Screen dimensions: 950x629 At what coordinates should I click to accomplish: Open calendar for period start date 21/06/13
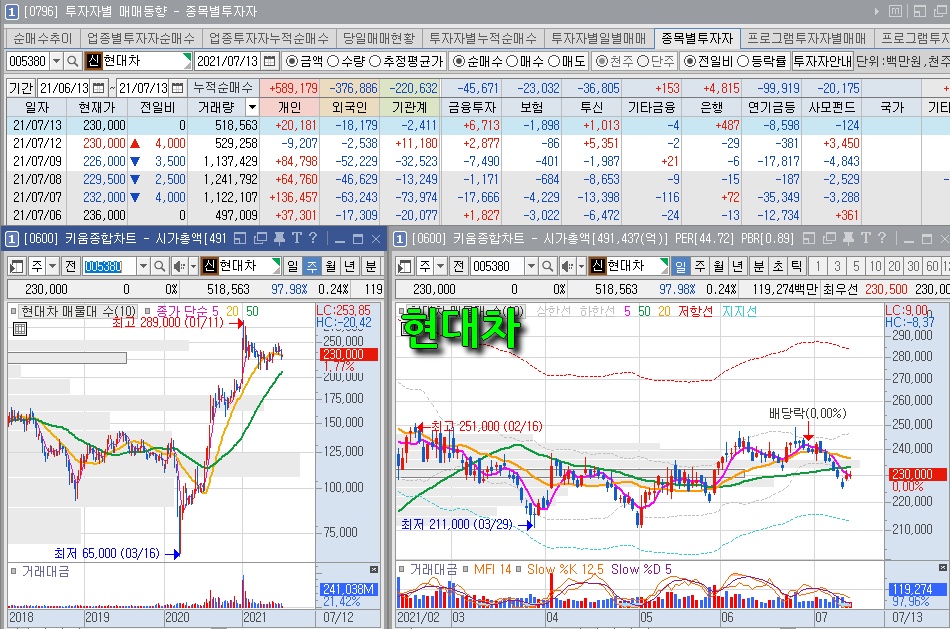(99, 88)
